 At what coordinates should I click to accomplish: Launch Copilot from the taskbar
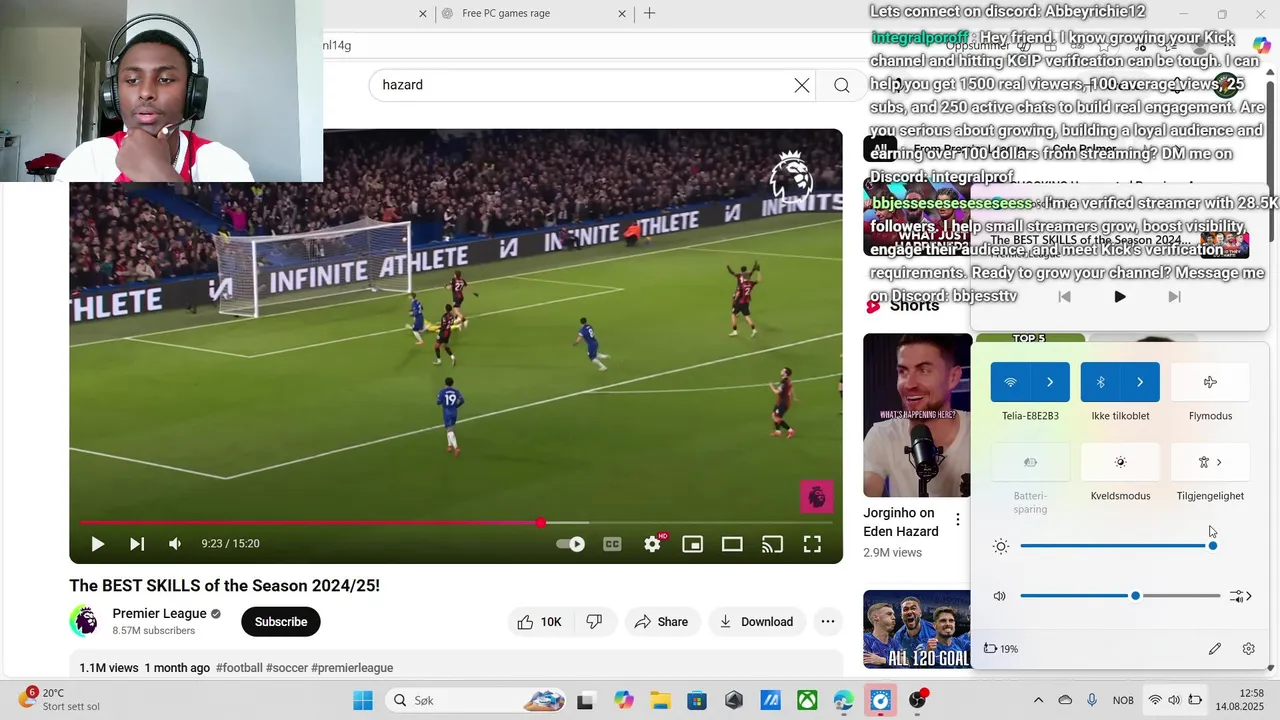pyautogui.click(x=624, y=700)
